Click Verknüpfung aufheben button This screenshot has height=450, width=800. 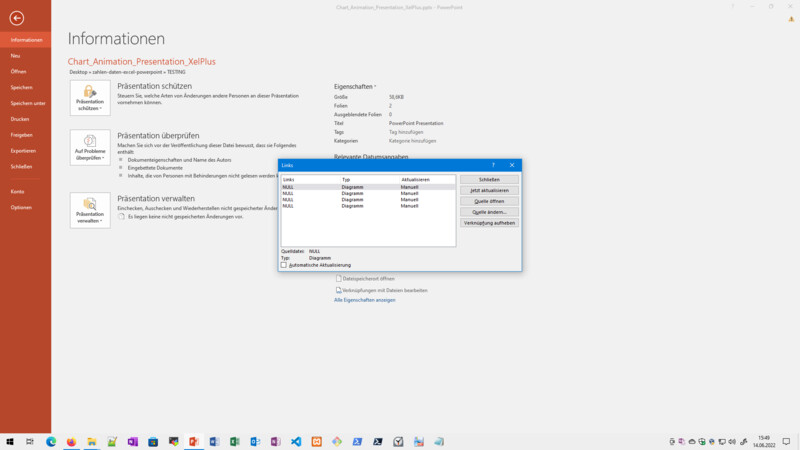click(x=489, y=223)
